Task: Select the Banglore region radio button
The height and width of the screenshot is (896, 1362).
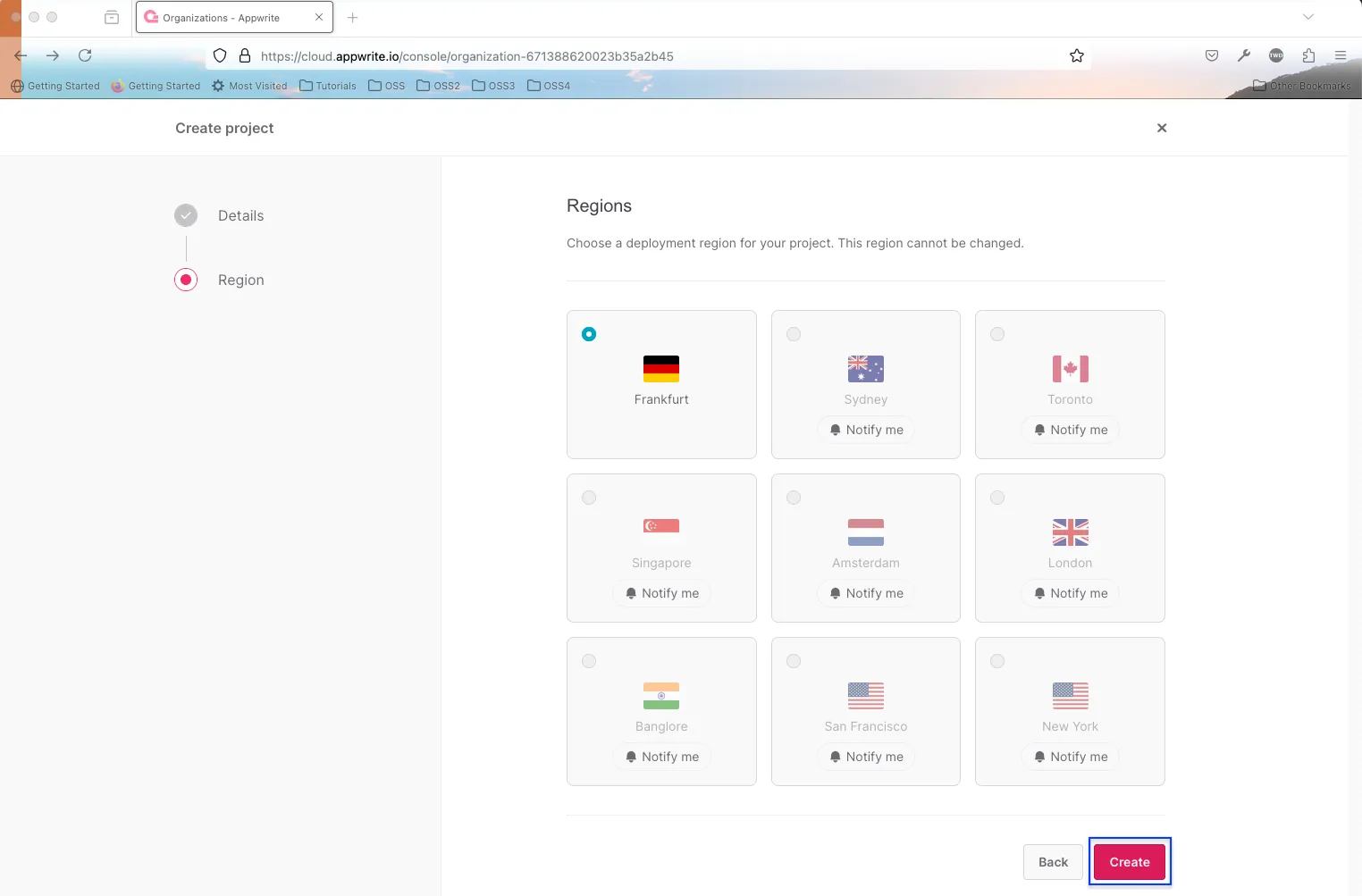Action: pyautogui.click(x=589, y=661)
